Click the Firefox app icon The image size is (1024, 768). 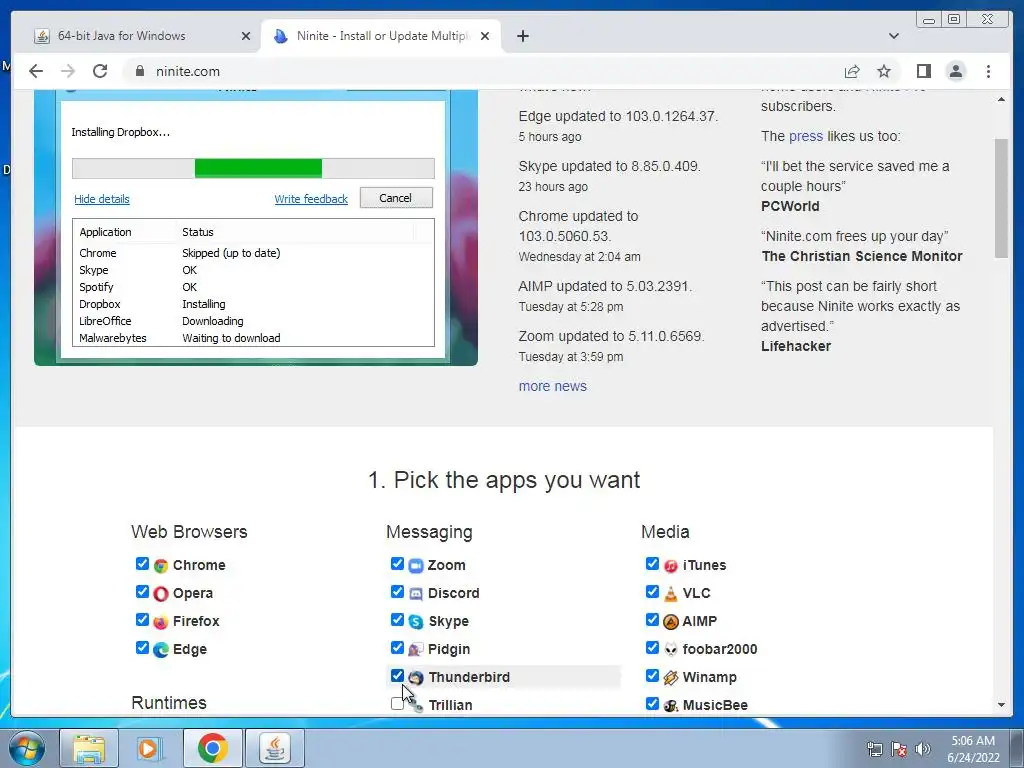tap(161, 622)
